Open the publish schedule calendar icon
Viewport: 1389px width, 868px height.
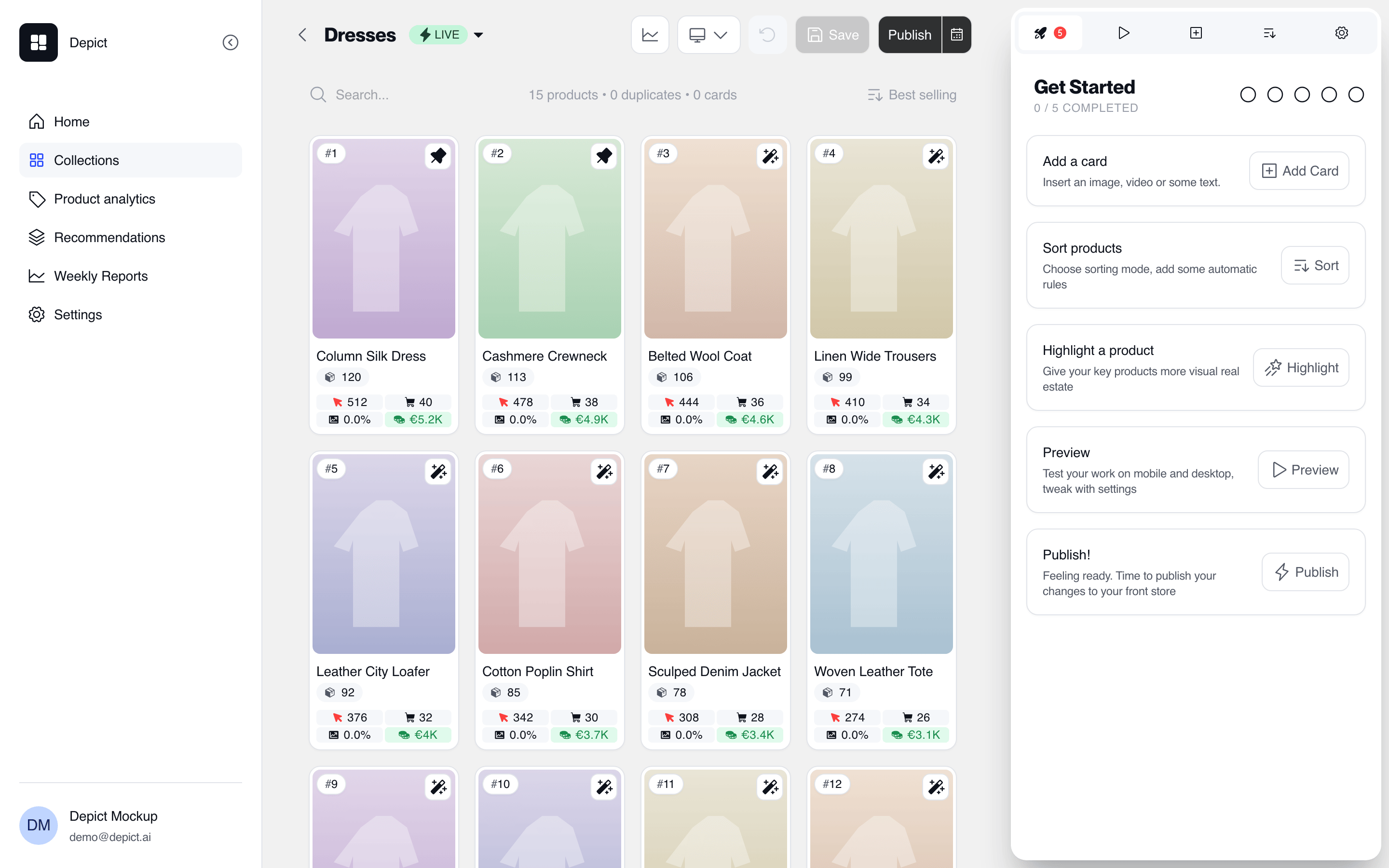point(957,35)
